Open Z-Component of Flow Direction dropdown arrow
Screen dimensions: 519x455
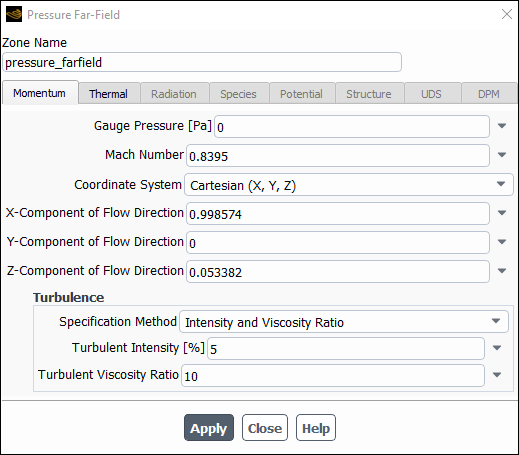click(502, 271)
